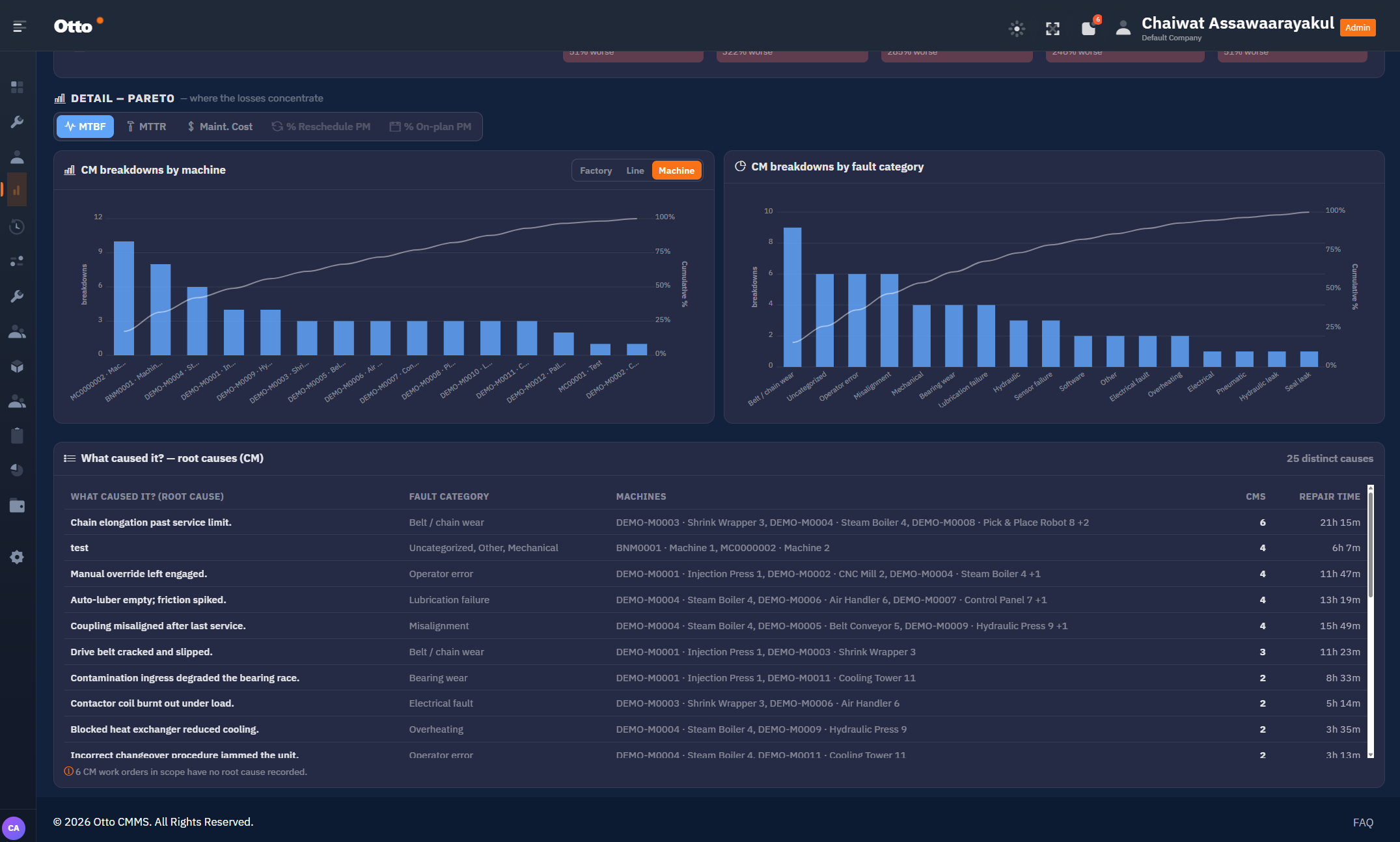Open the sliders icon in the sidebar
This screenshot has width=1400, height=842.
point(18,261)
